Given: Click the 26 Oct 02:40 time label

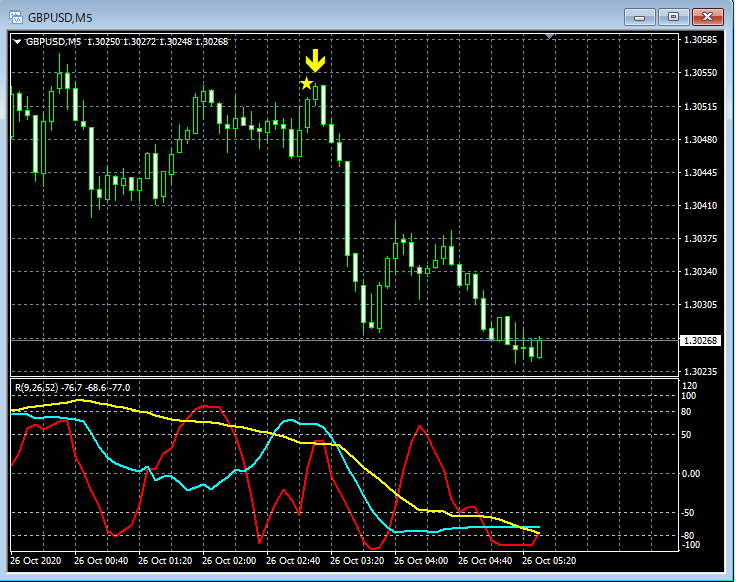Looking at the screenshot, I should 293,560.
